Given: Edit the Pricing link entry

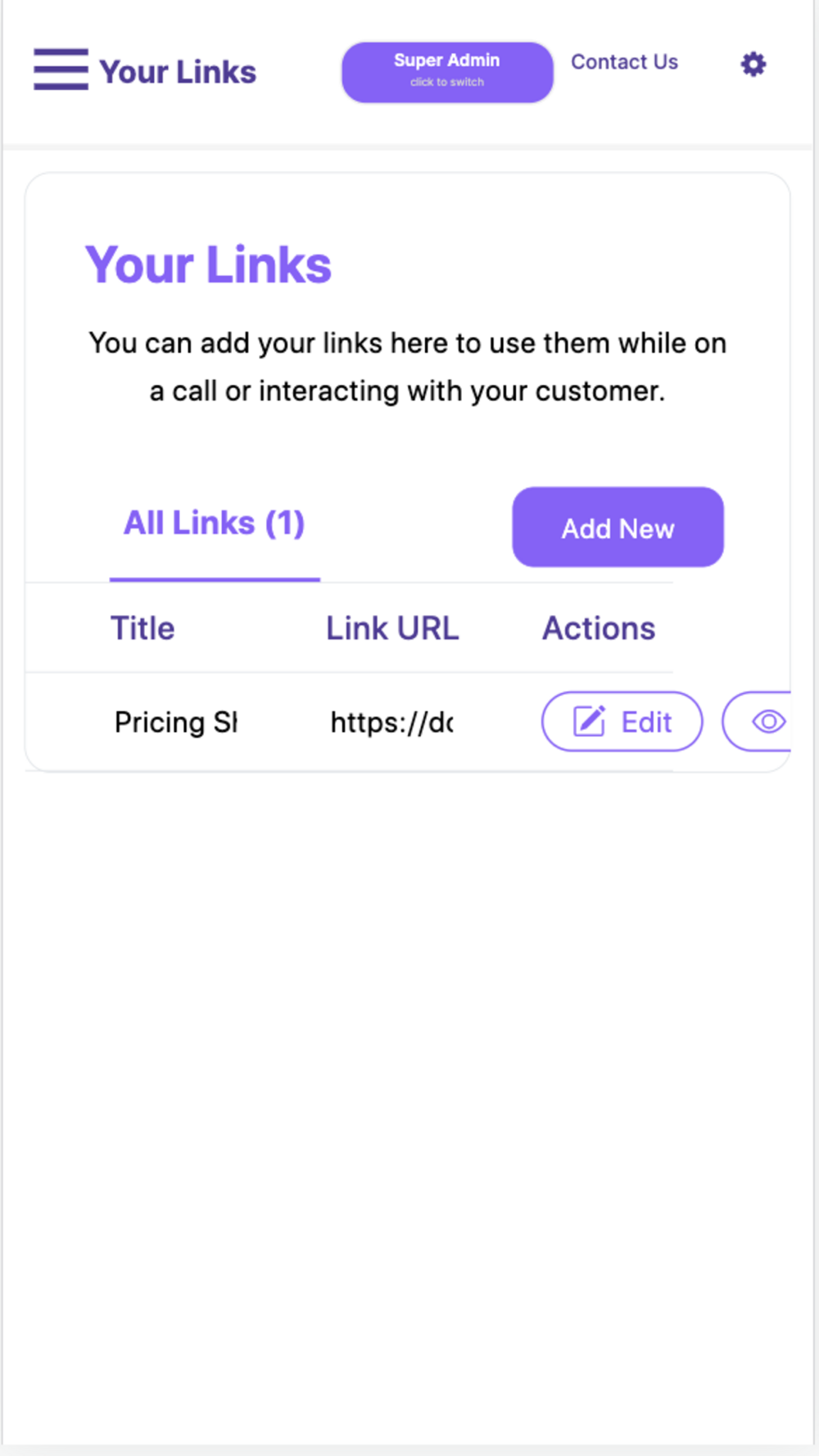Looking at the screenshot, I should (622, 721).
